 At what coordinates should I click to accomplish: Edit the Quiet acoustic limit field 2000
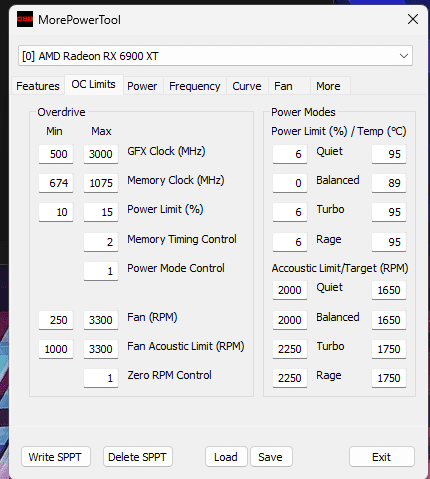click(x=290, y=290)
